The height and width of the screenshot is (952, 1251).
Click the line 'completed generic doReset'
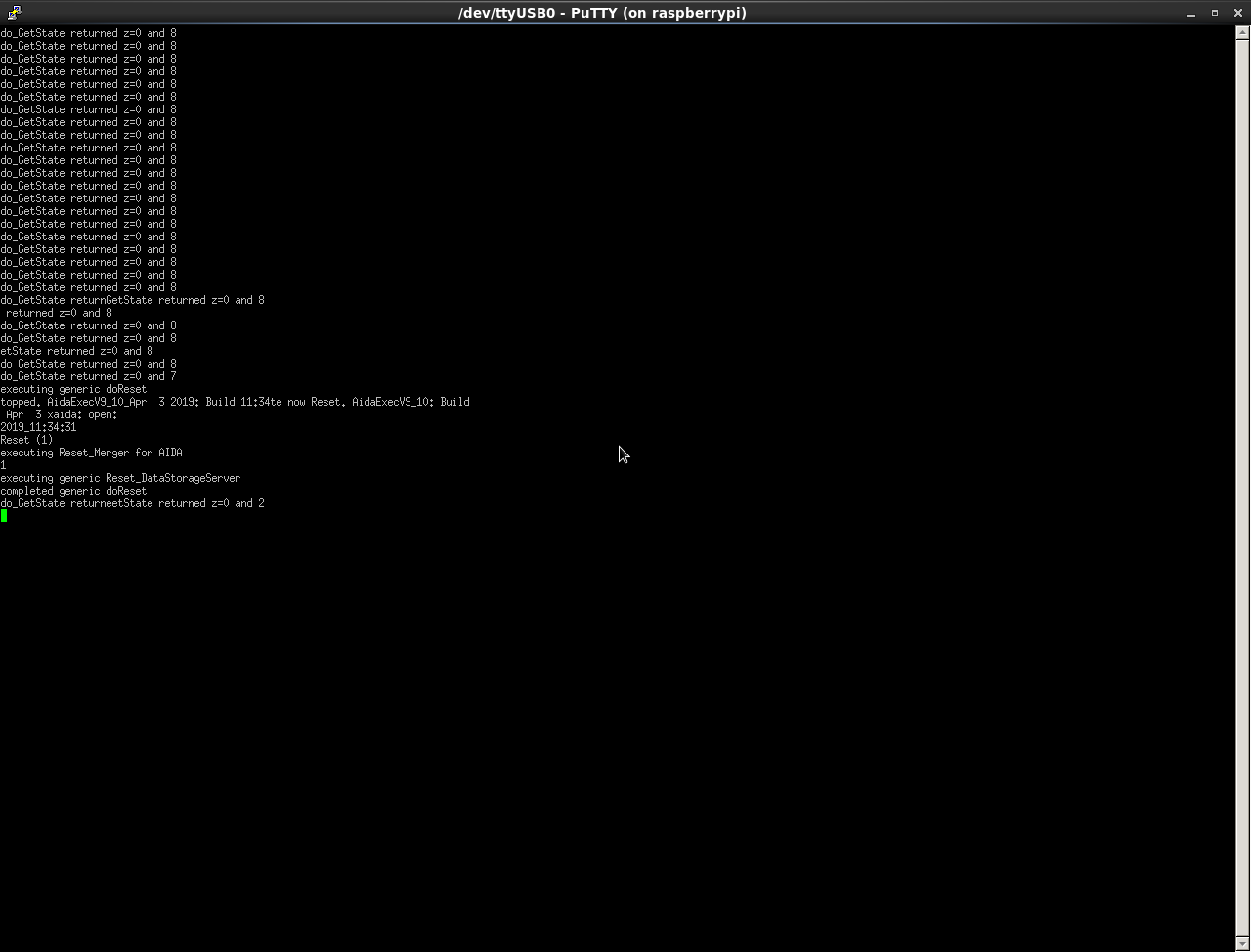point(73,491)
